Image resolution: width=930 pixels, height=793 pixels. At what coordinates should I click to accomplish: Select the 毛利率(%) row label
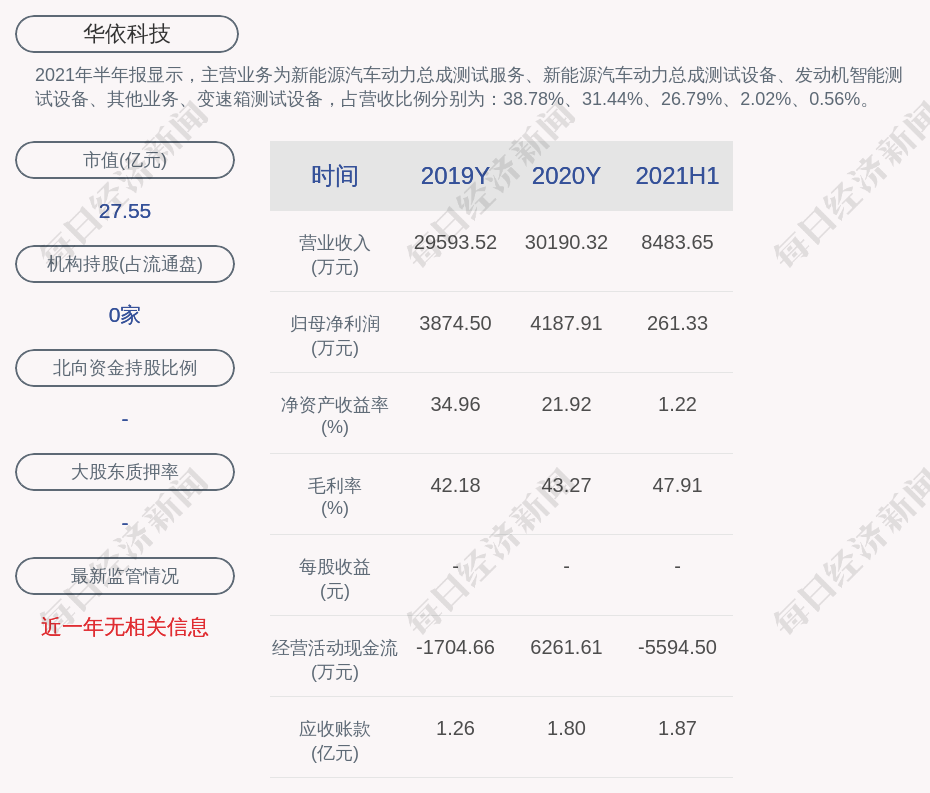click(335, 497)
